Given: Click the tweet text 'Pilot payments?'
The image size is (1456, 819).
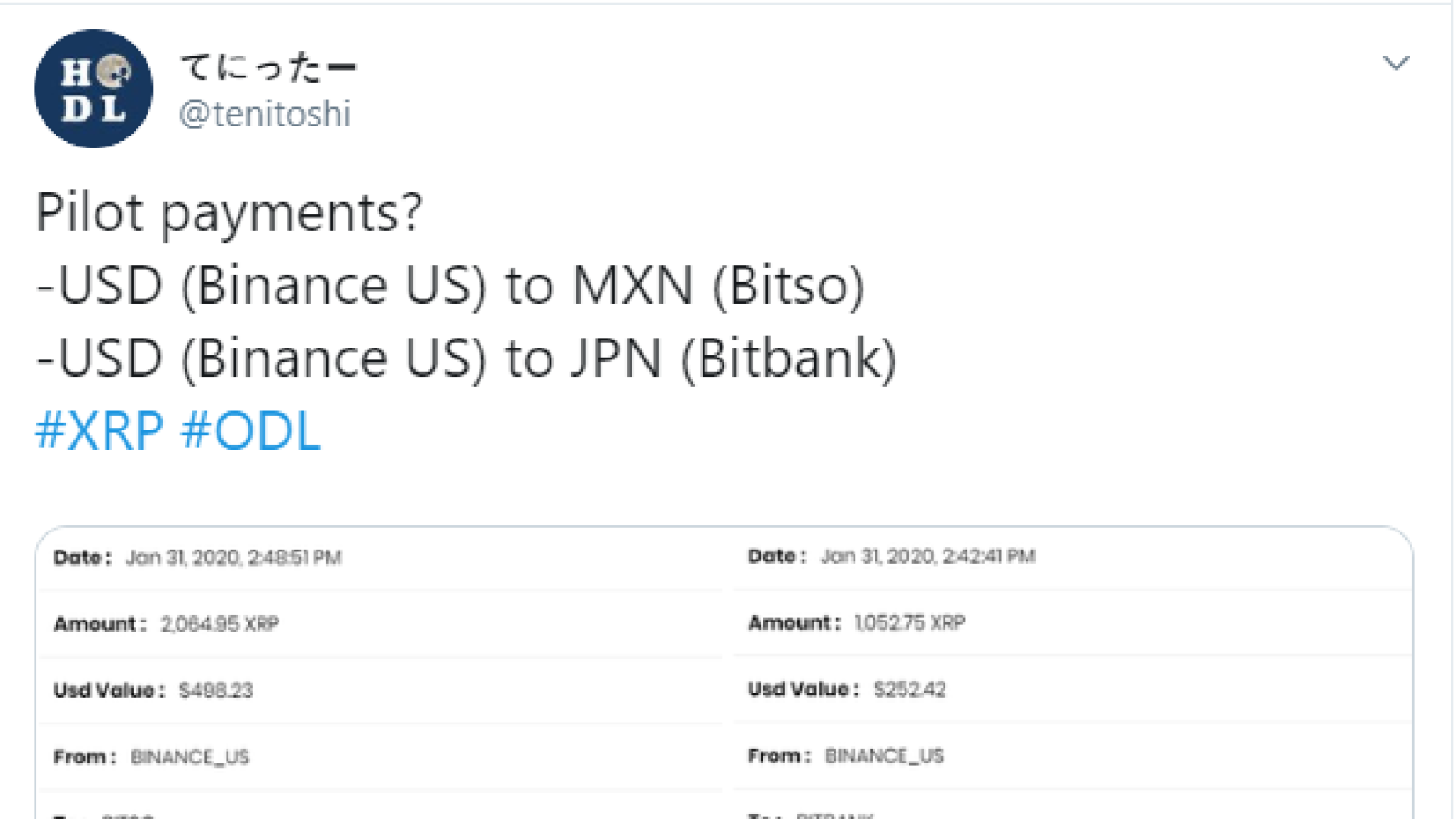Looking at the screenshot, I should point(229,214).
